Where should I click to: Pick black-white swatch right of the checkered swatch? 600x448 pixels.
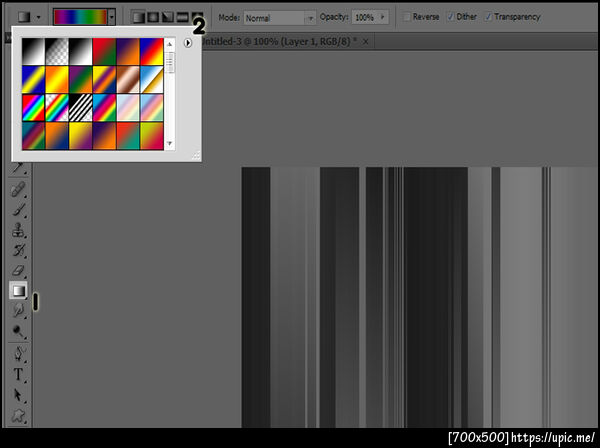click(x=80, y=51)
